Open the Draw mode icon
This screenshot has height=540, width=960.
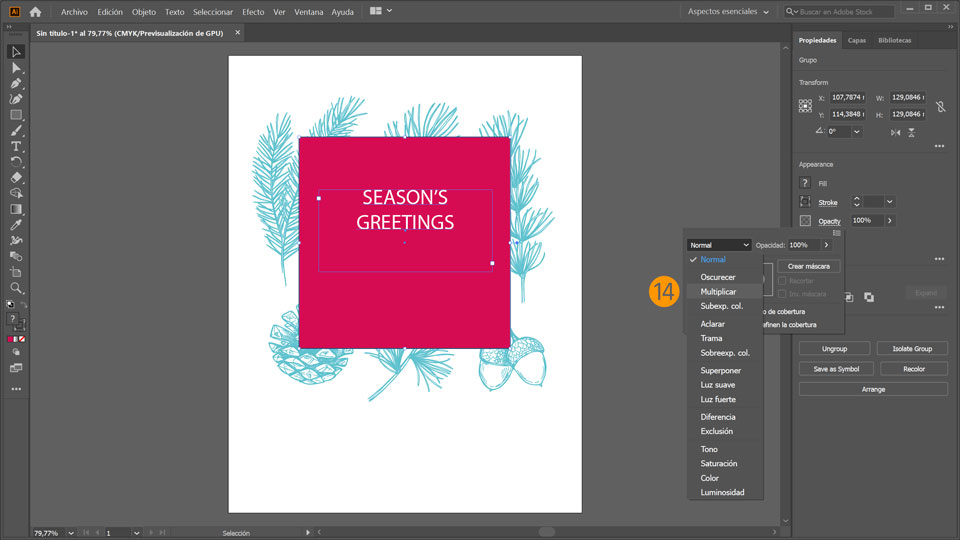(16, 352)
